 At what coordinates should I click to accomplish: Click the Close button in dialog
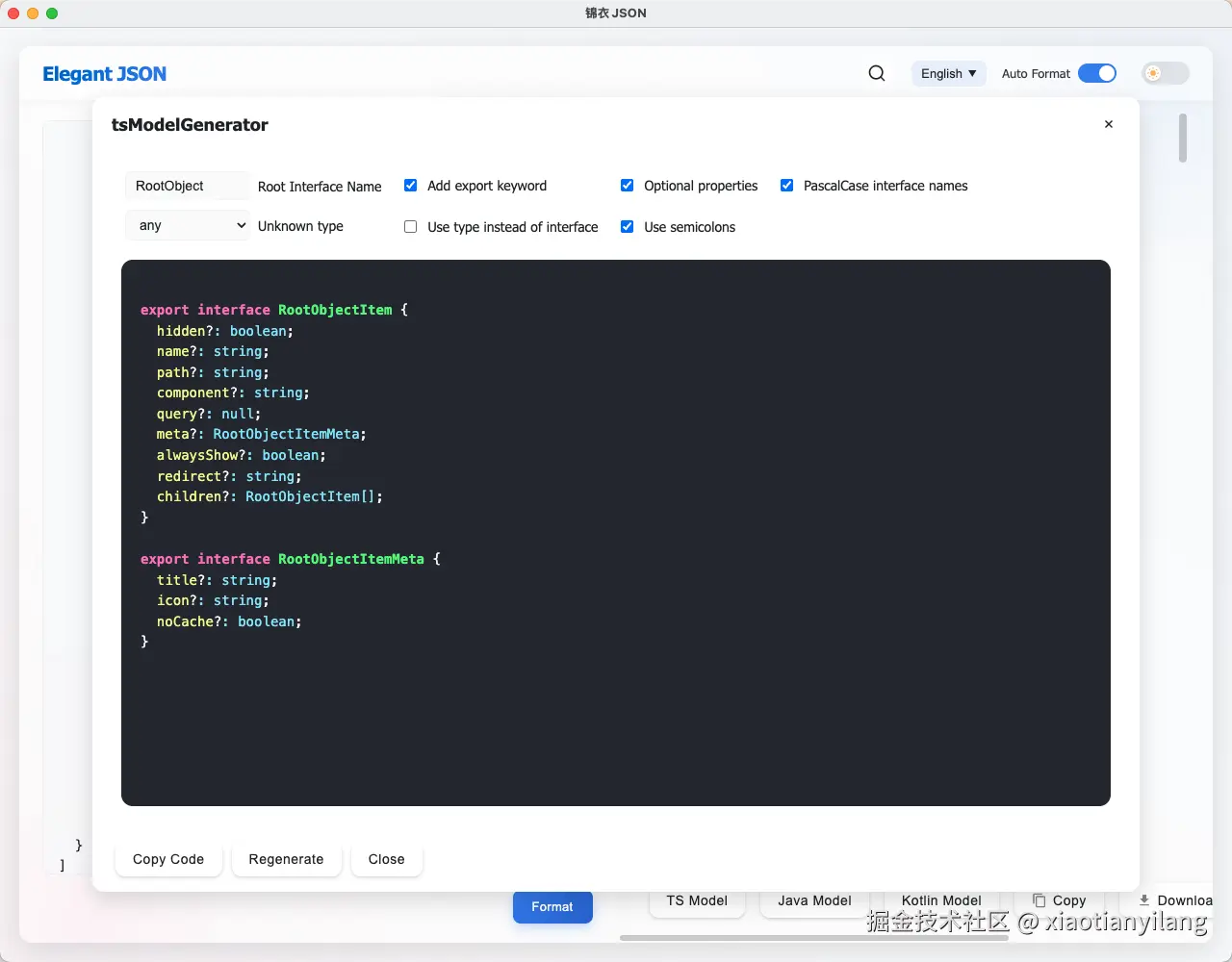point(386,859)
